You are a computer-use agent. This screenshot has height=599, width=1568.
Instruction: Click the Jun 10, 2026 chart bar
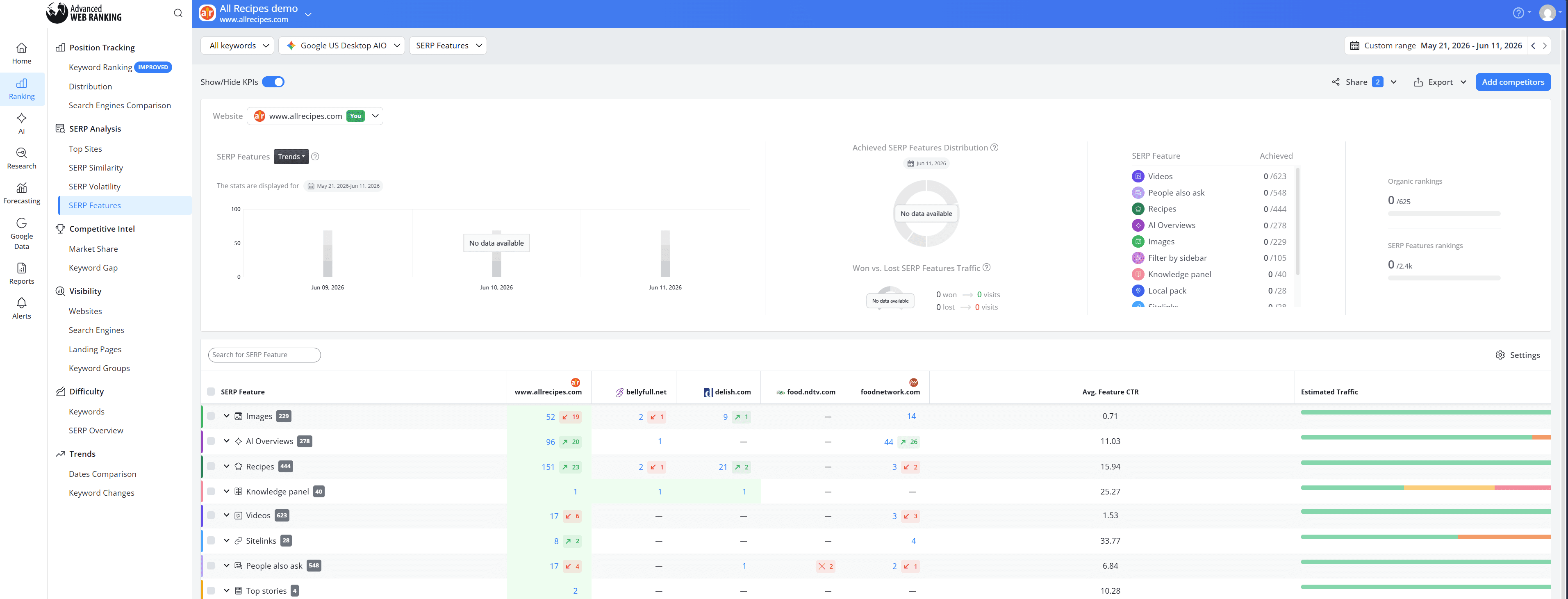point(497,253)
